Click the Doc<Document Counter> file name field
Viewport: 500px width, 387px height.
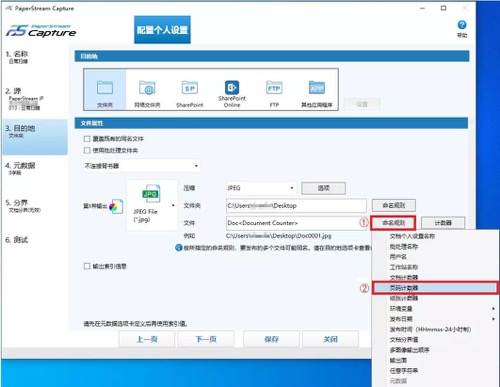coord(296,223)
